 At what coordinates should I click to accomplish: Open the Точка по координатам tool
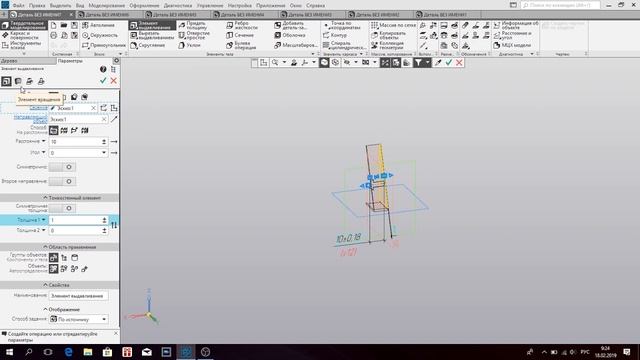click(342, 25)
